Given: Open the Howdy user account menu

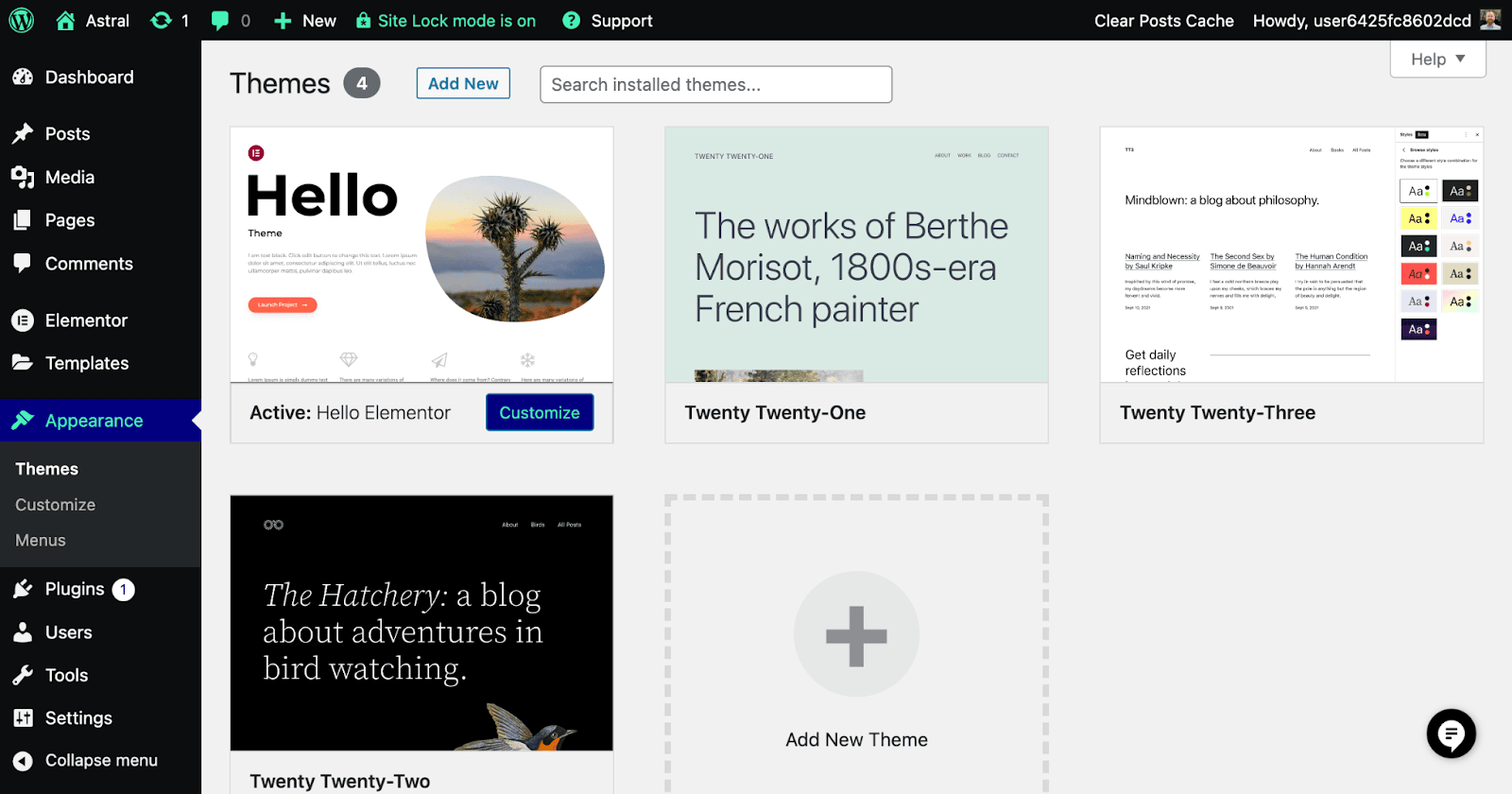Looking at the screenshot, I should [x=1361, y=21].
